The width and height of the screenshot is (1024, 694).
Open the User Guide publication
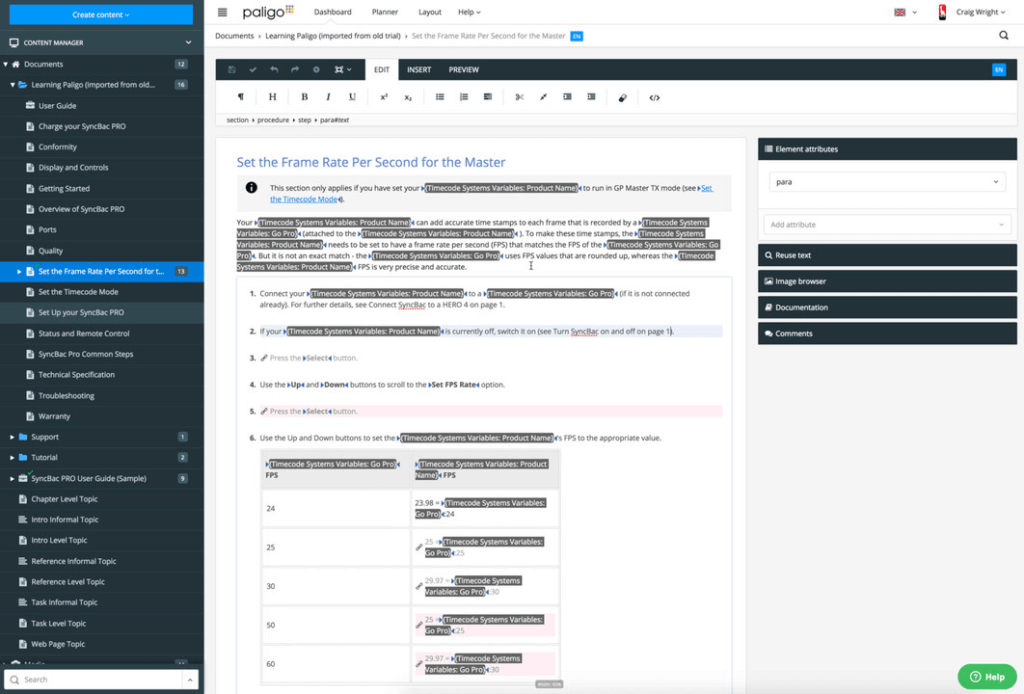[x=57, y=106]
